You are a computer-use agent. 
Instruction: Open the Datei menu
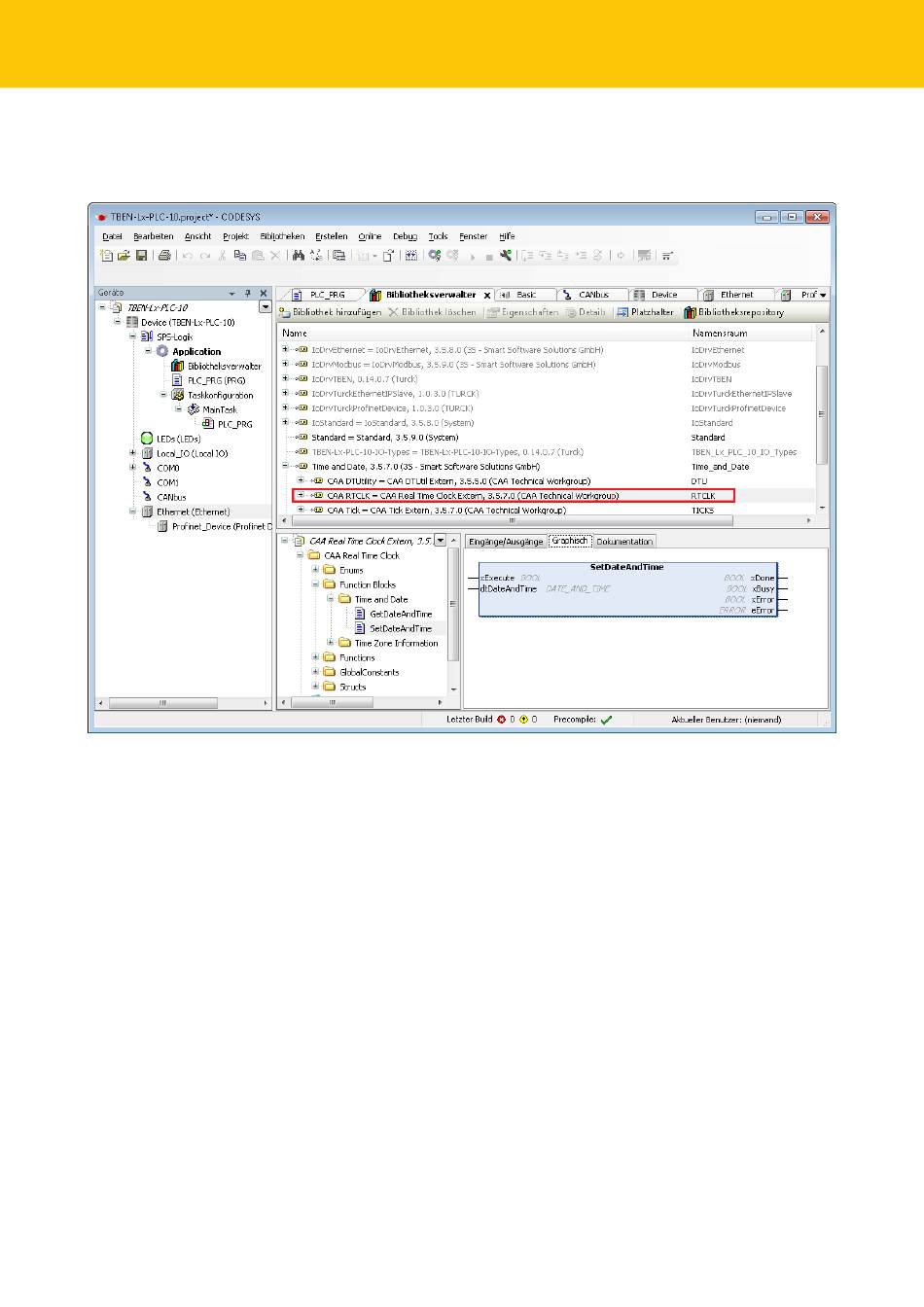(x=113, y=236)
